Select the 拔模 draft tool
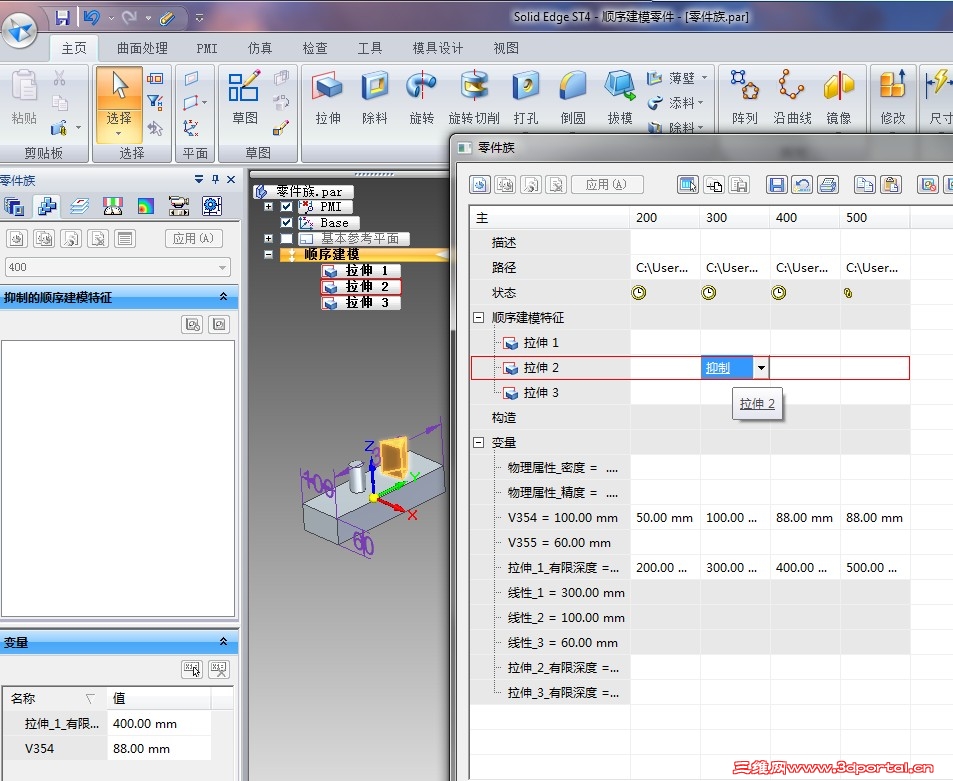The height and width of the screenshot is (781, 953). (x=620, y=98)
